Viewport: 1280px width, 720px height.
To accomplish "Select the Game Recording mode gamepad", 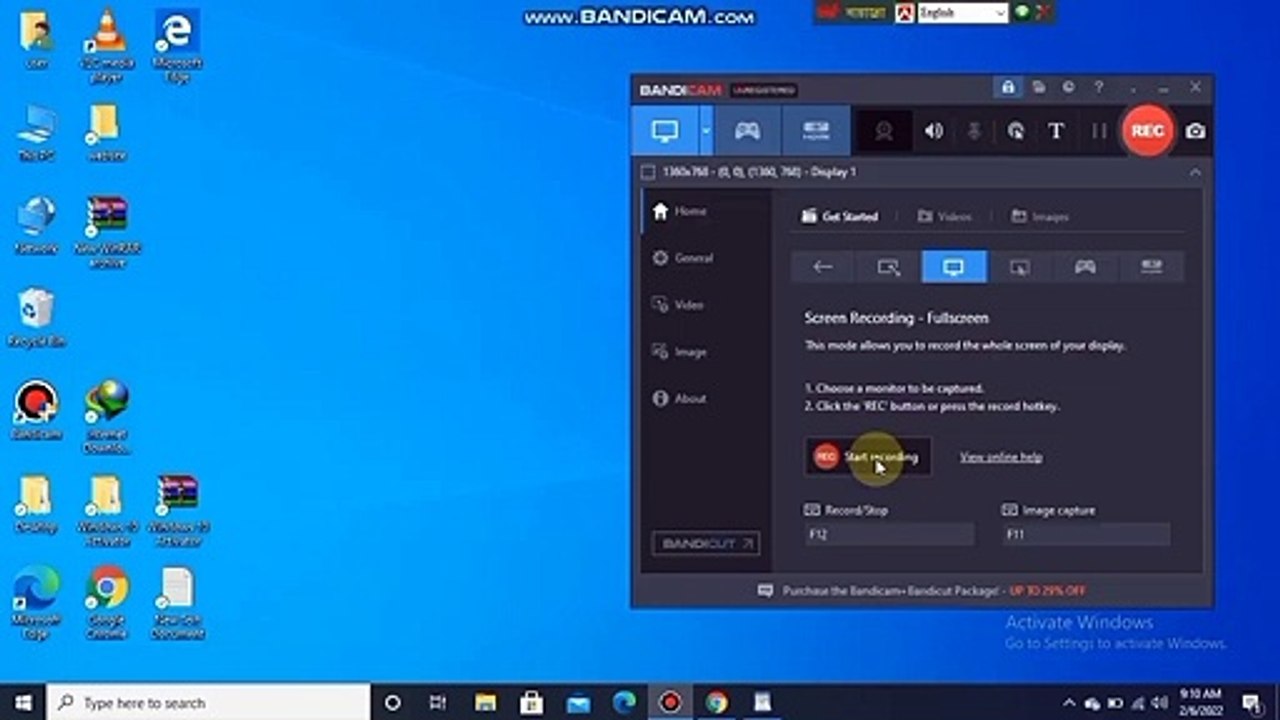I will click(747, 131).
